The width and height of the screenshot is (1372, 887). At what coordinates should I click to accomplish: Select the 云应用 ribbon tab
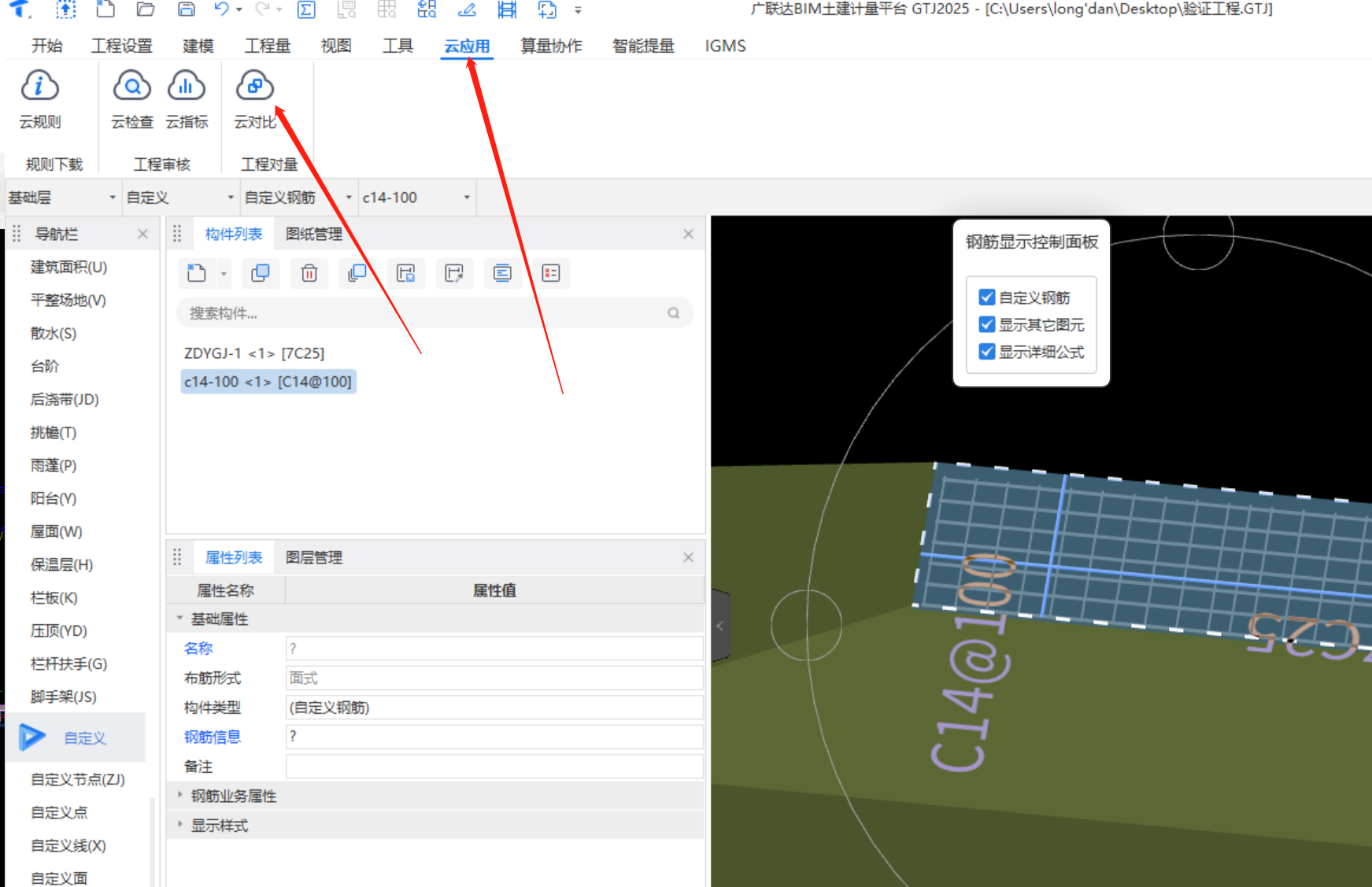pyautogui.click(x=467, y=46)
